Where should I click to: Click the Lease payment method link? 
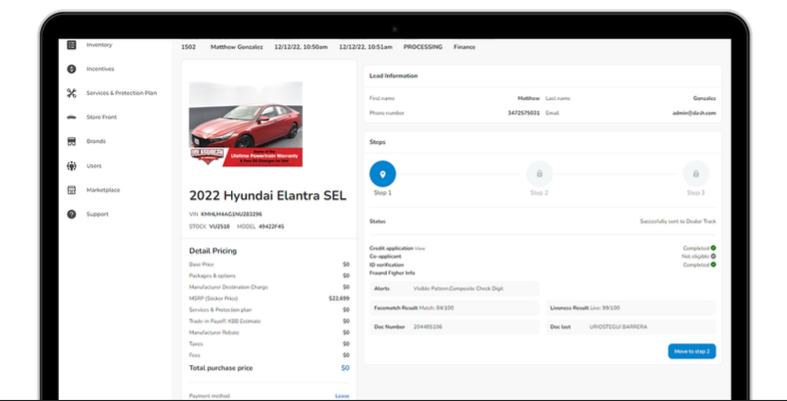pos(342,396)
